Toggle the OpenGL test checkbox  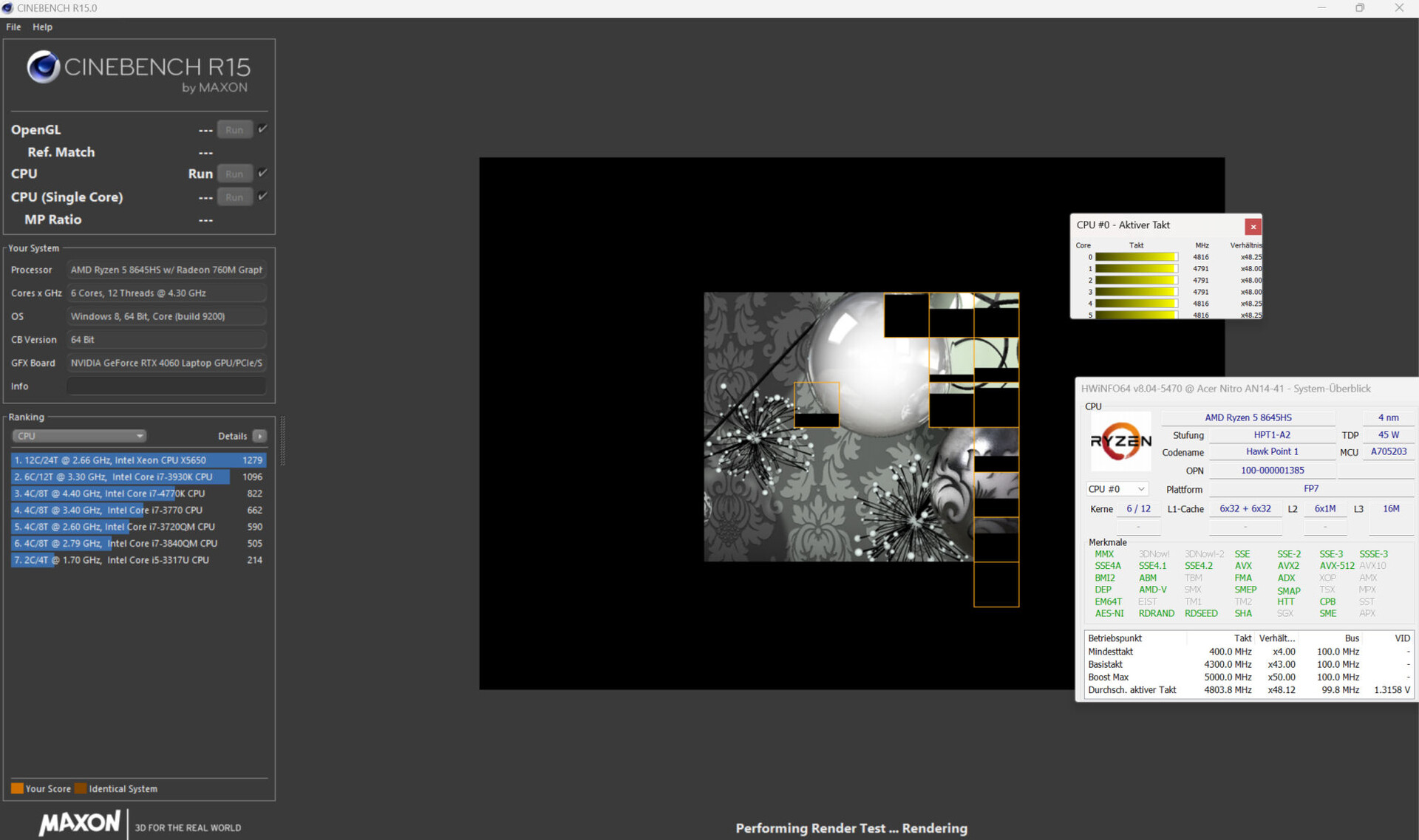262,129
